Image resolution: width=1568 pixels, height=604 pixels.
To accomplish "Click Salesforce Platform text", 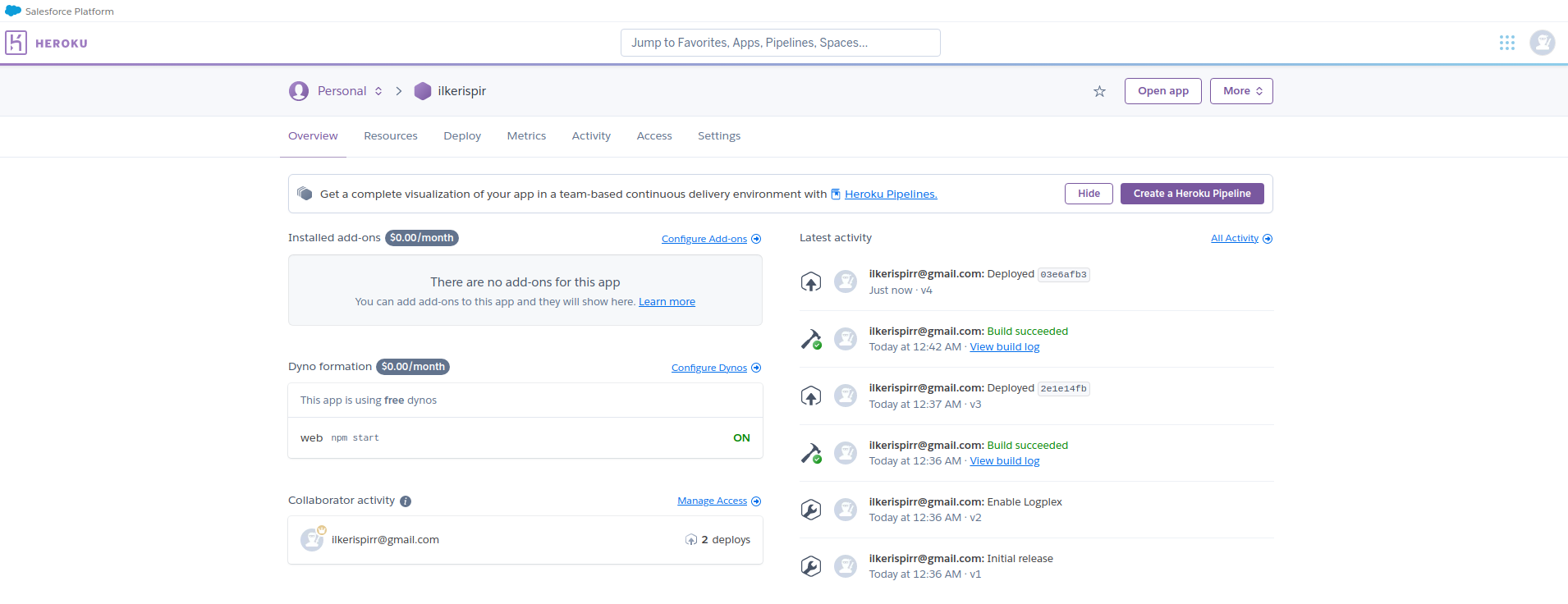I will click(x=70, y=11).
